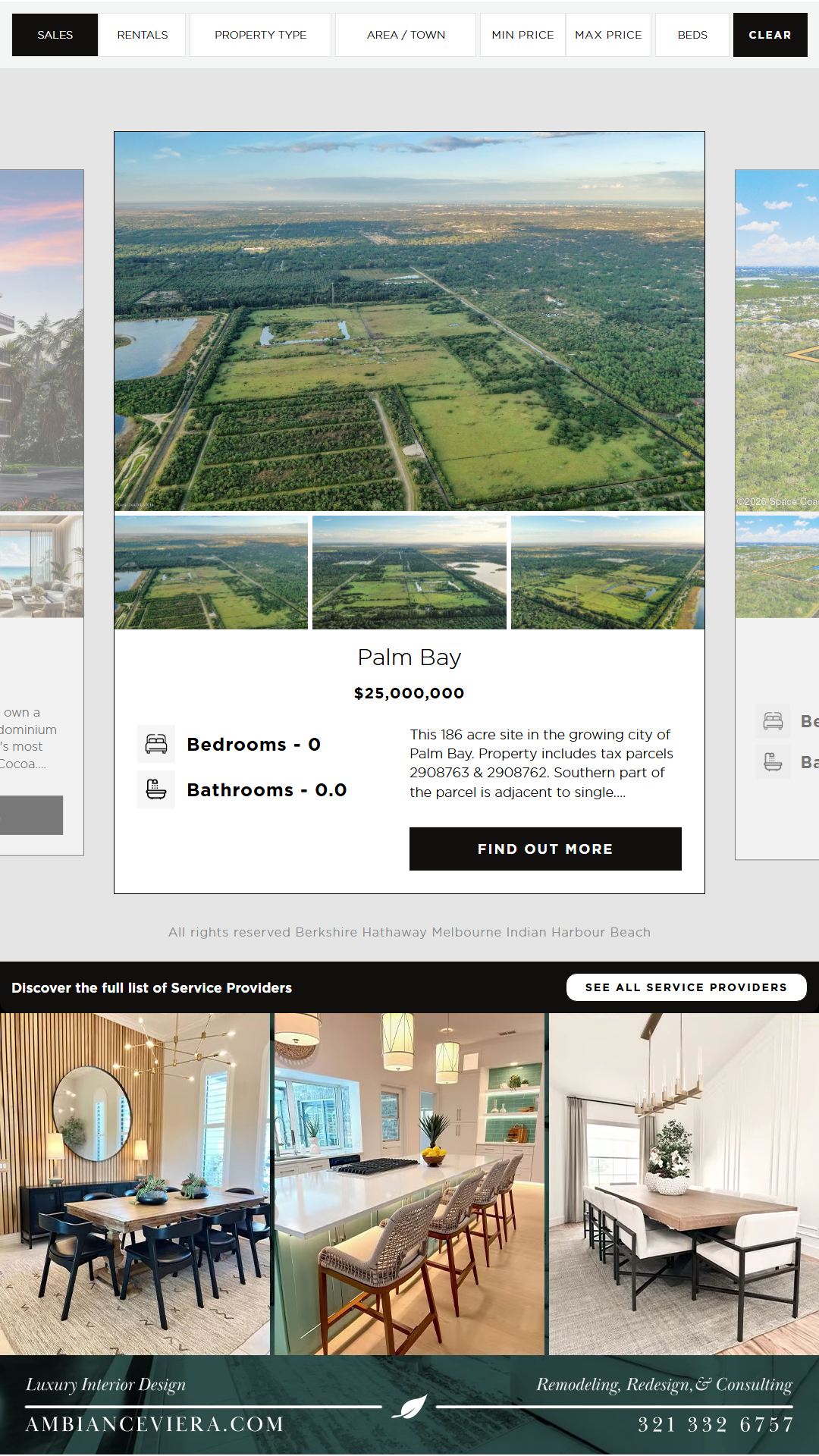
Task: Open the main Palm Bay aerial photo
Action: (409, 322)
